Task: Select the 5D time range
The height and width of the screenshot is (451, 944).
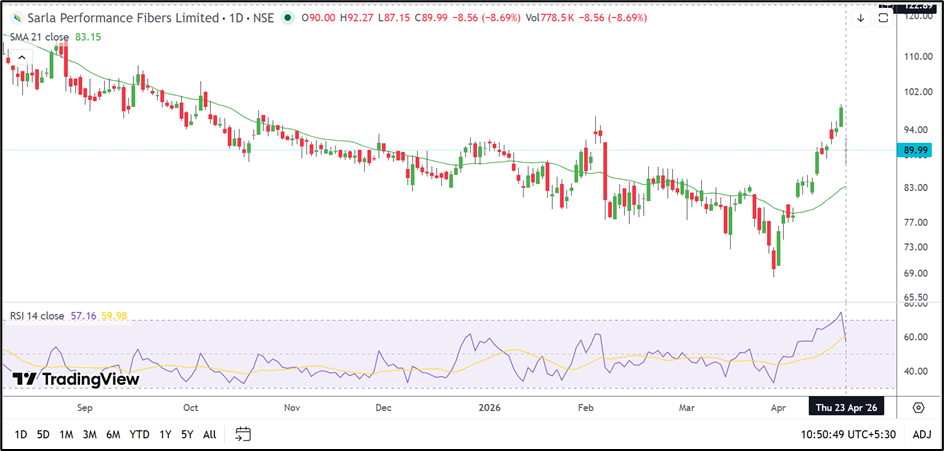Action: point(43,434)
